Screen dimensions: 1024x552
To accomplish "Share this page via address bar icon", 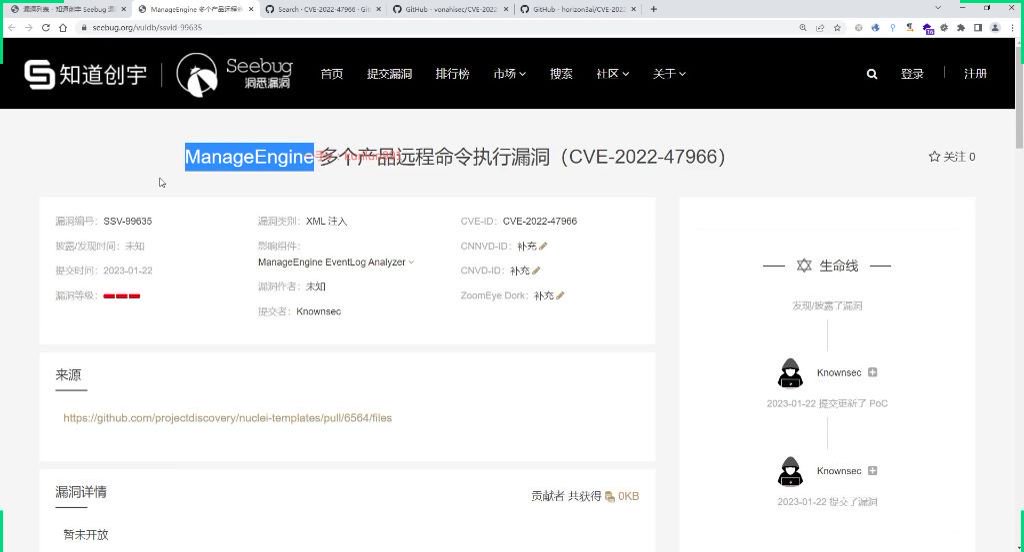I will [x=820, y=27].
